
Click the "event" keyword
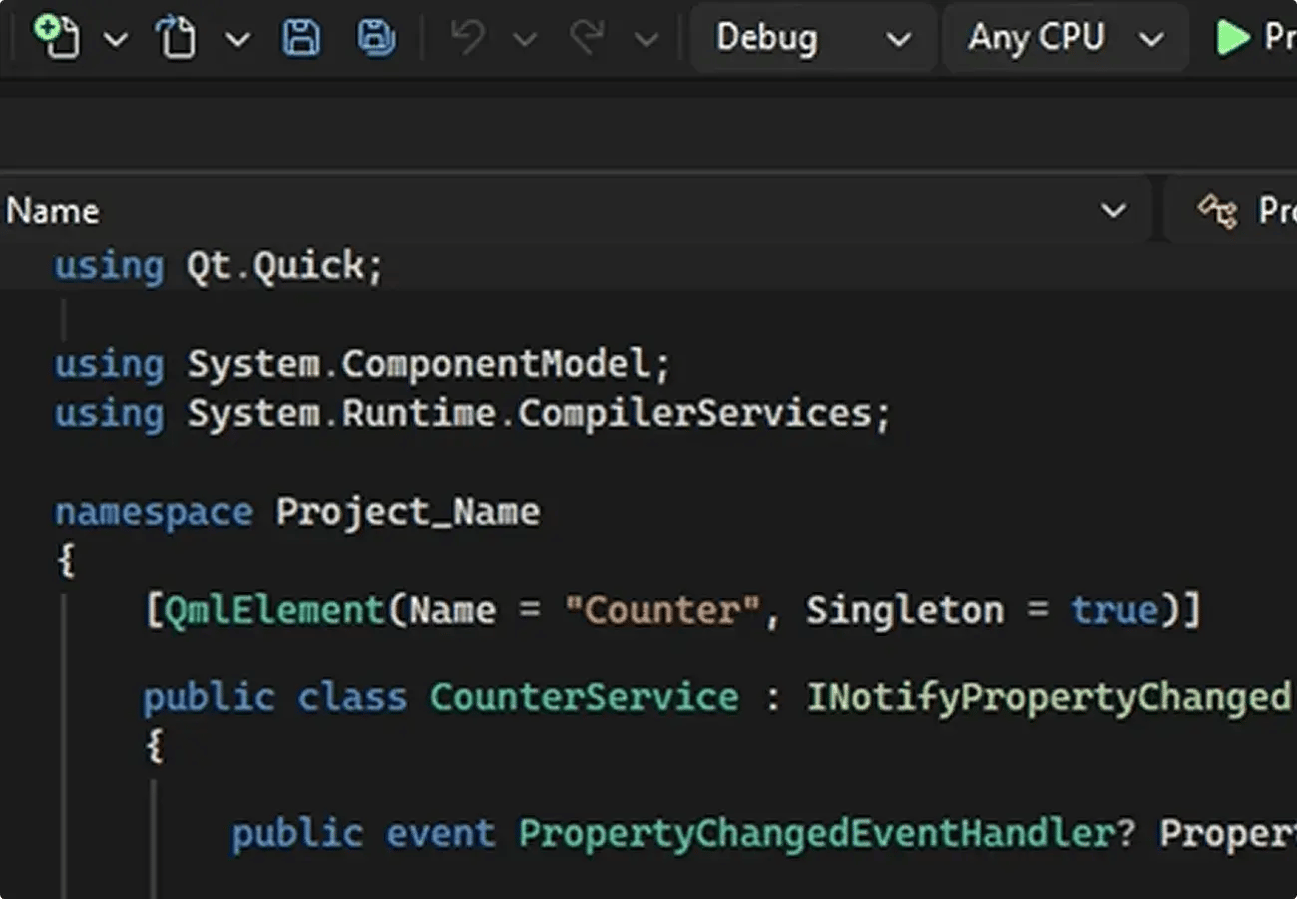pyautogui.click(x=441, y=834)
